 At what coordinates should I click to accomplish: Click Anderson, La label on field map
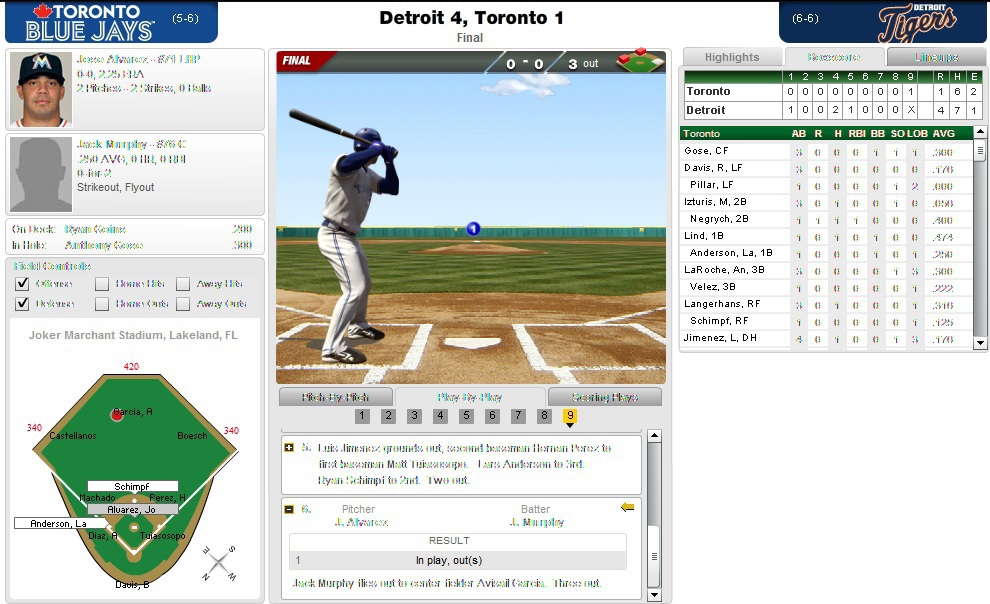(61, 523)
